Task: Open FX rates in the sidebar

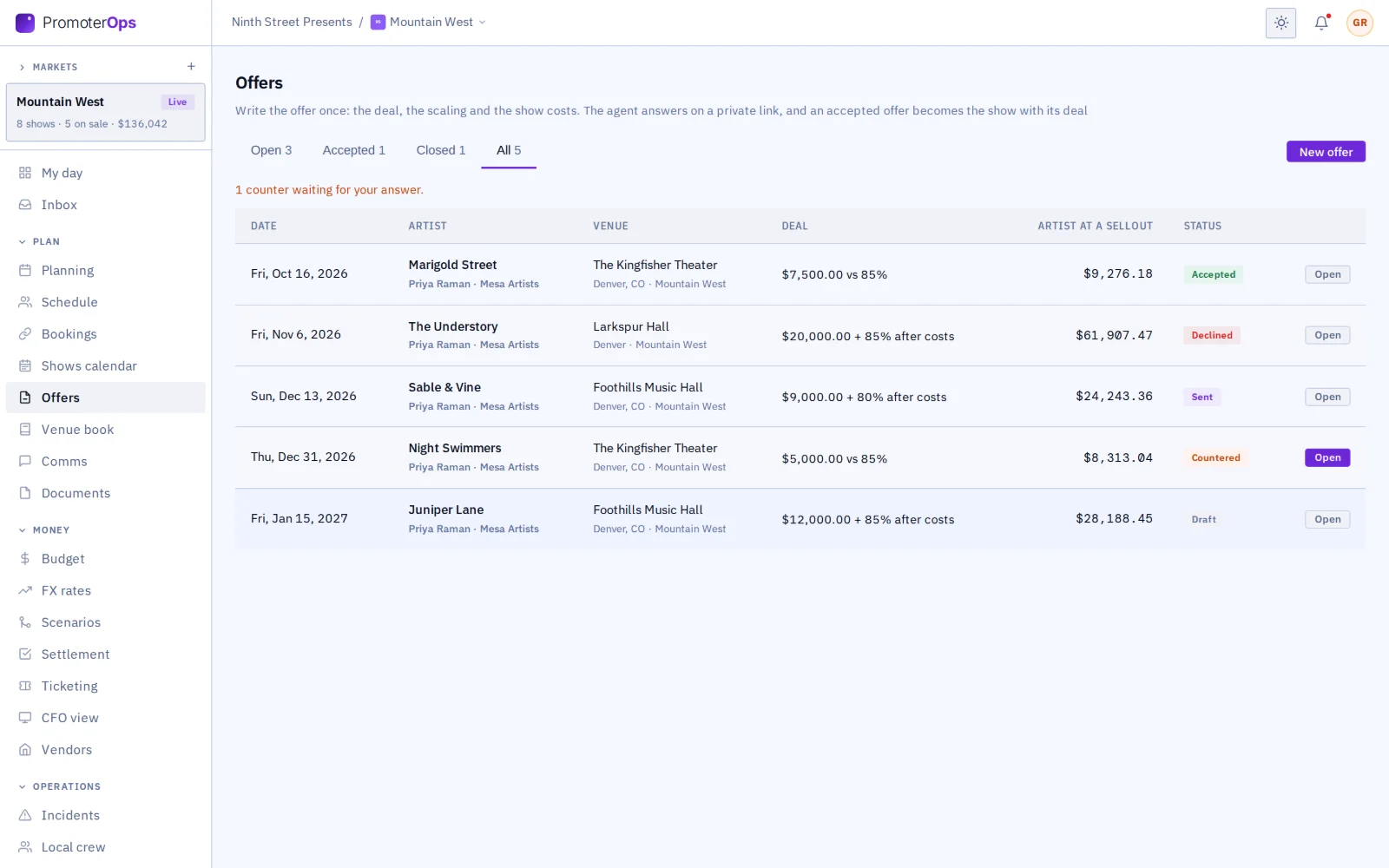Action: 105,590
